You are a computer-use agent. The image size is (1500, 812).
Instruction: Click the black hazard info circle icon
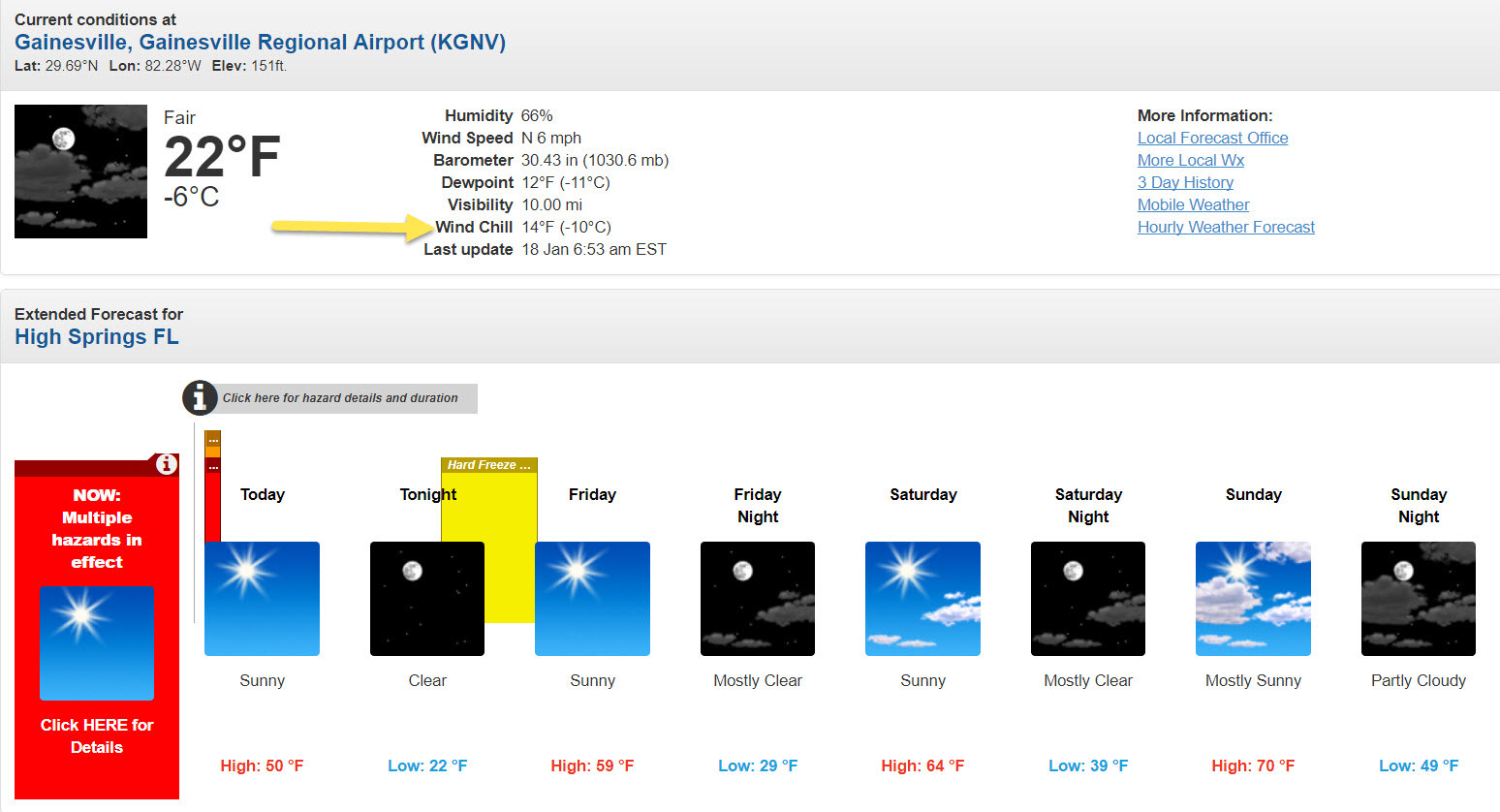coord(200,397)
